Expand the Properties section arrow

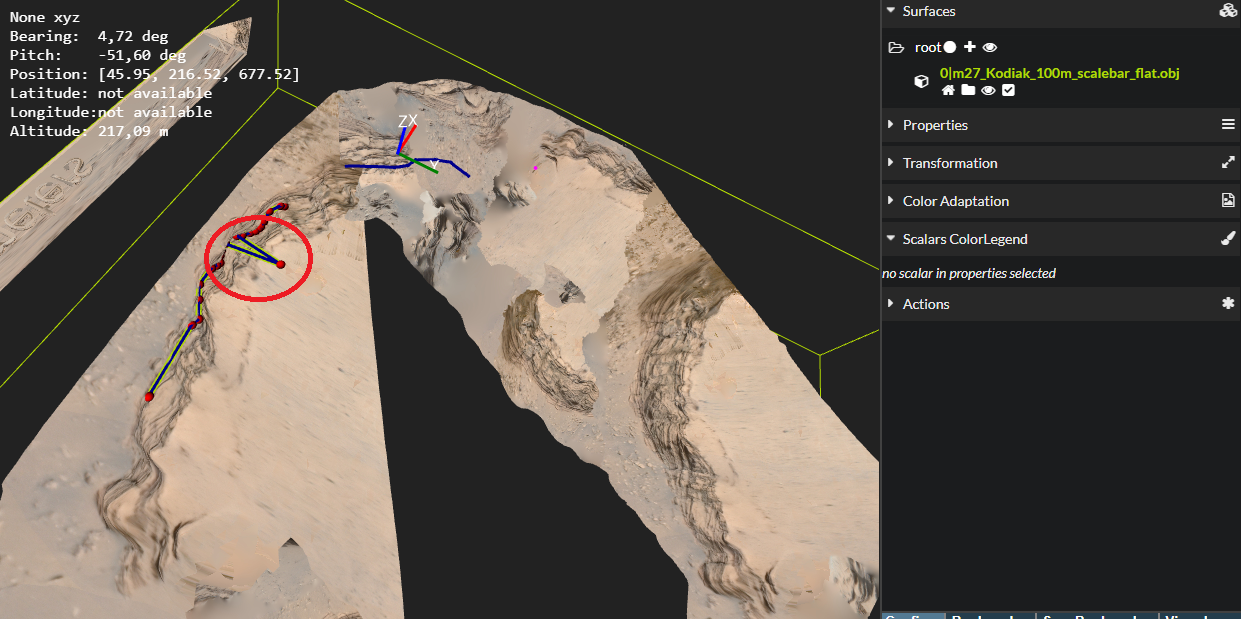click(890, 125)
